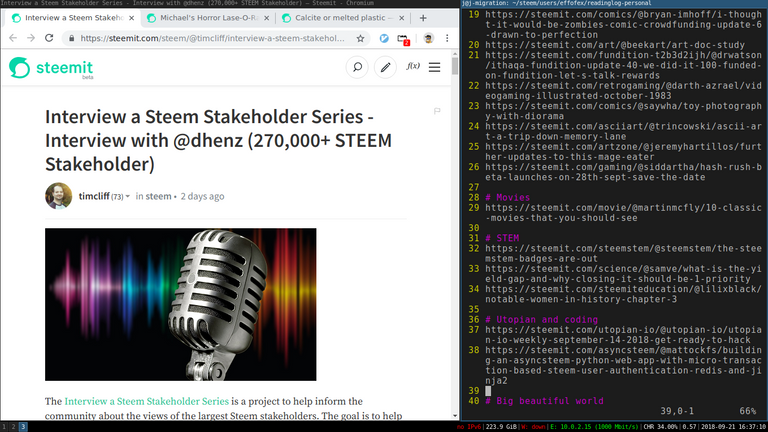Click the 2 days ago timestamp
The width and height of the screenshot is (768, 432).
point(202,196)
